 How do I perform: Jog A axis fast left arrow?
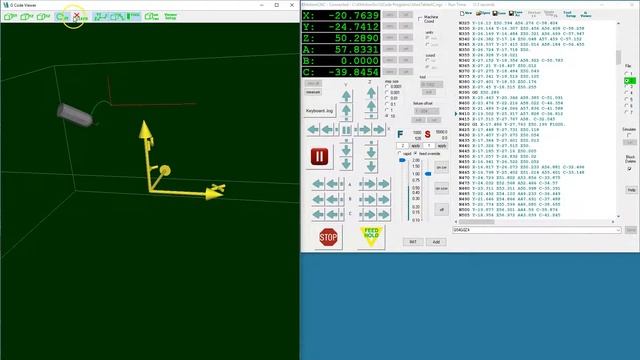(x=318, y=184)
